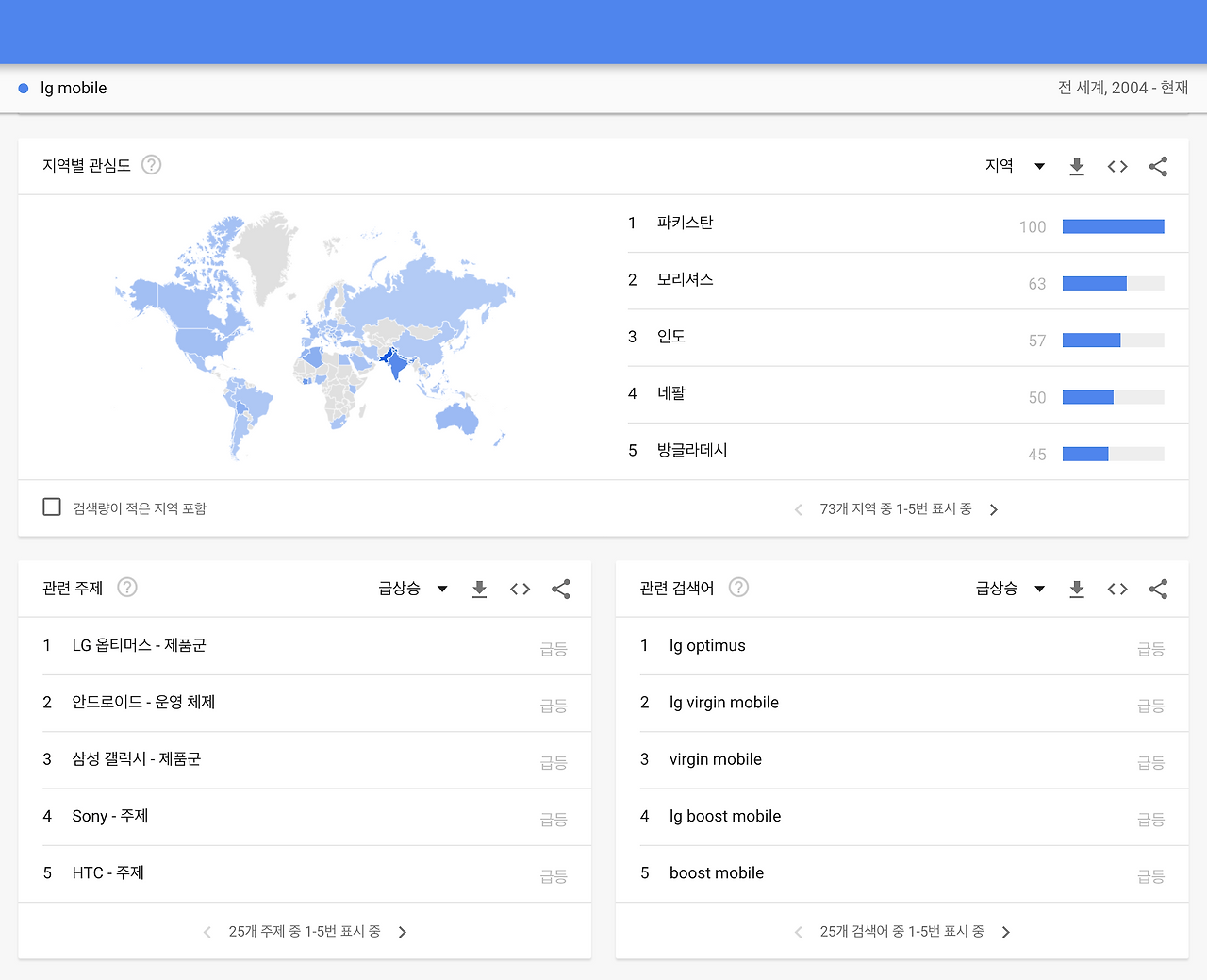Get embed code for 관련 주제
Viewport: 1207px width, 980px height.
pos(521,589)
